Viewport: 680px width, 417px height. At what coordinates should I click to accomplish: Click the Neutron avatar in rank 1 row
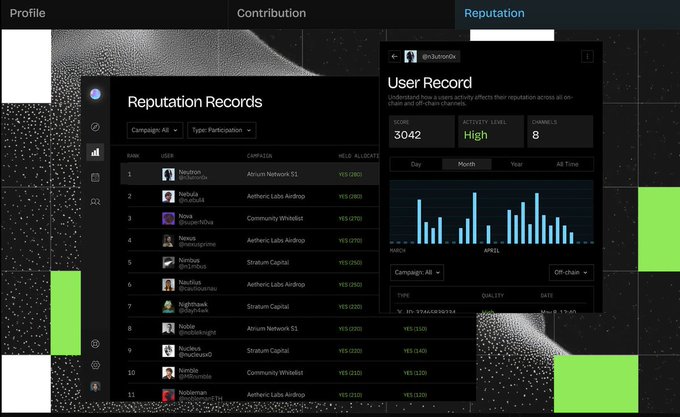click(168, 174)
